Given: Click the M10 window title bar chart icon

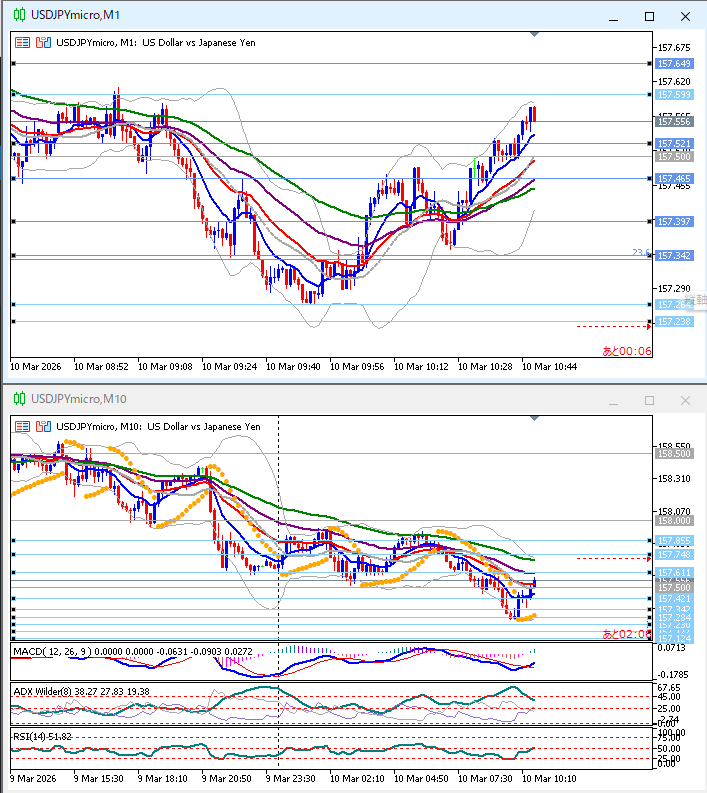Looking at the screenshot, I should 16,399.
